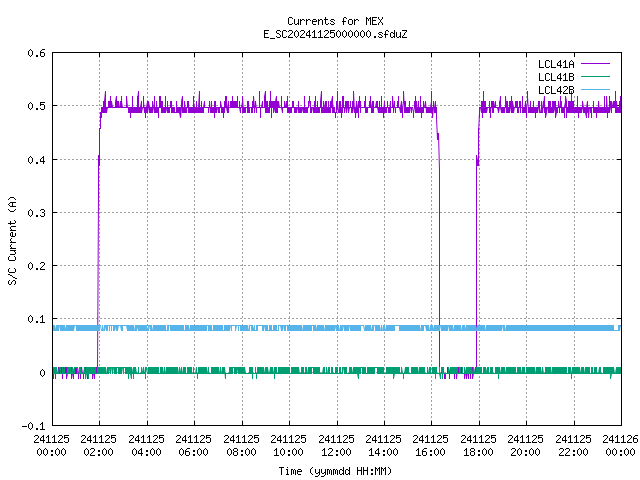The width and height of the screenshot is (640, 480).
Task: Click the 241126 00:00 x-axis tick label
Action: 620,446
